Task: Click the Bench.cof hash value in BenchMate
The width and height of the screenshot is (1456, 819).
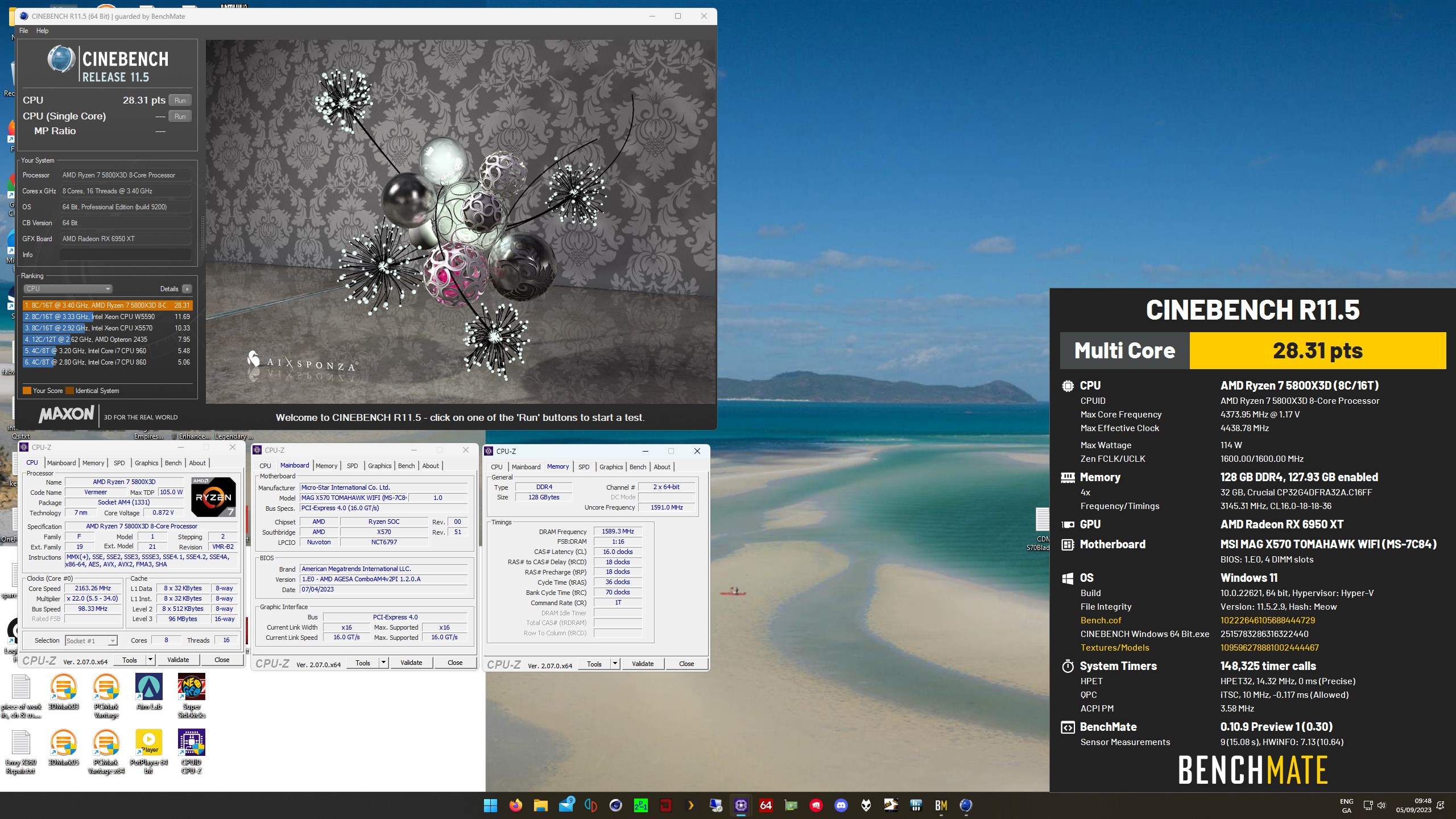Action: click(1268, 621)
